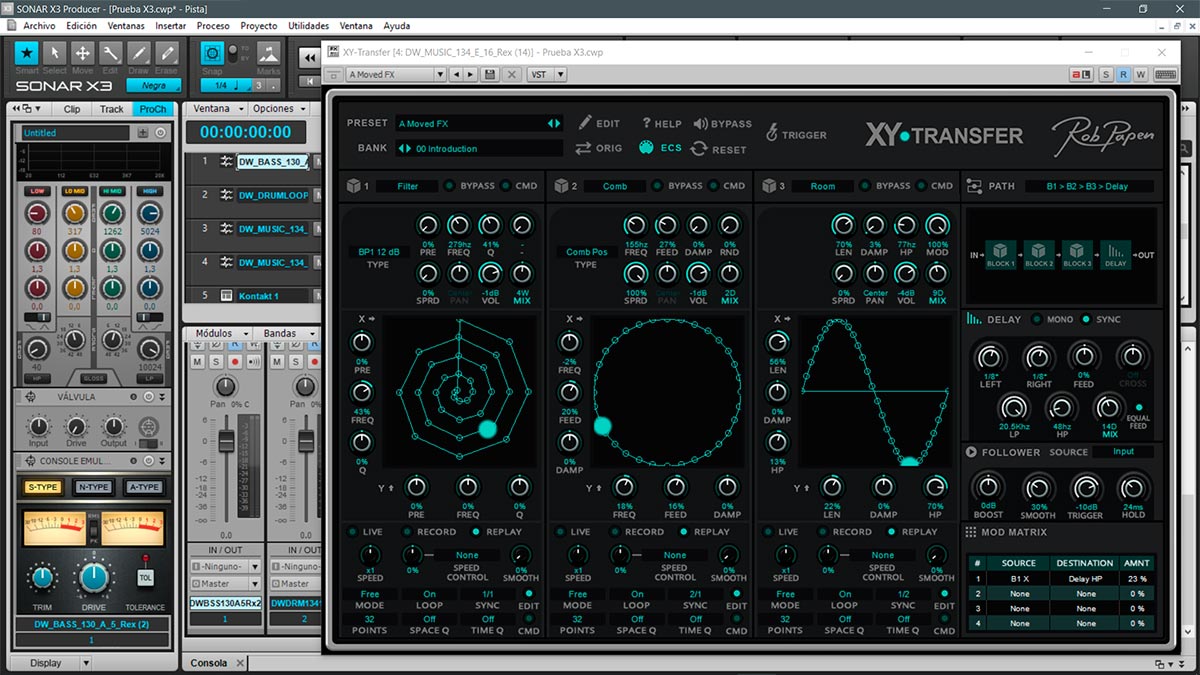Pick the Edit tool

pos(111,53)
